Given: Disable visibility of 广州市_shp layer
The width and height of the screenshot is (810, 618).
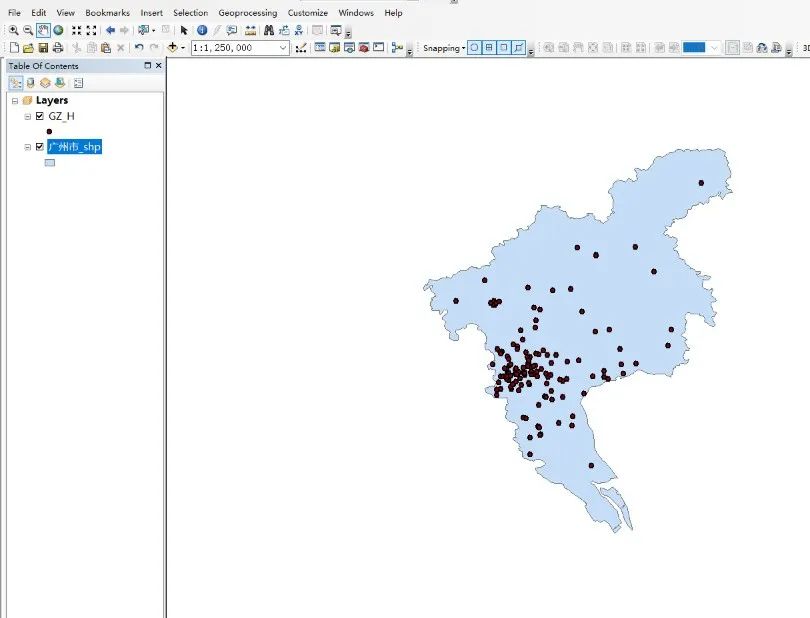Looking at the screenshot, I should click(40, 147).
